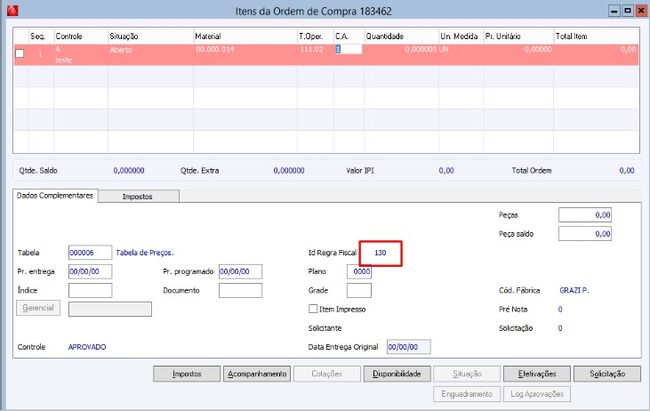Minimize the Itens da Ordem window

(x=614, y=11)
